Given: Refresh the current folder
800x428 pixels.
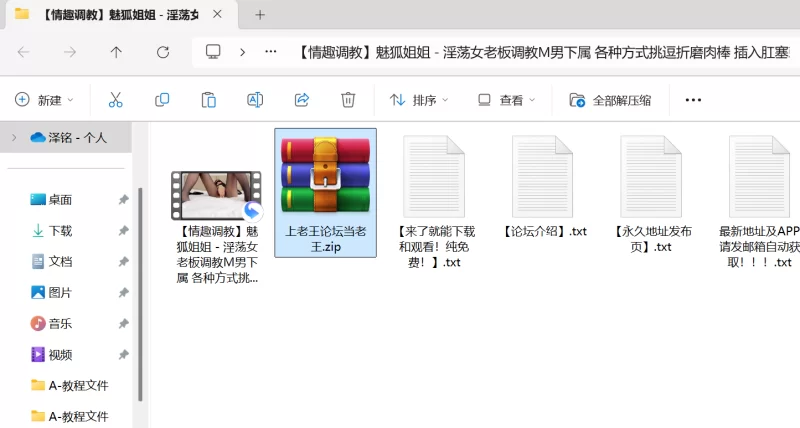Looking at the screenshot, I should [x=163, y=52].
